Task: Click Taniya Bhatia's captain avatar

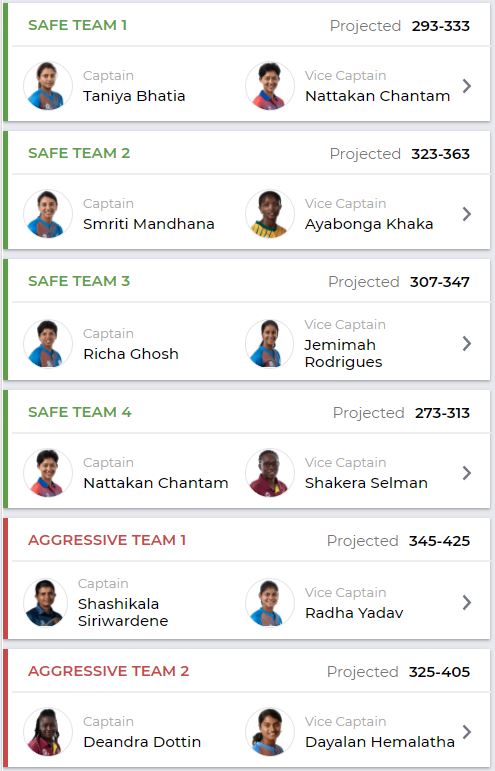Action: (x=48, y=86)
